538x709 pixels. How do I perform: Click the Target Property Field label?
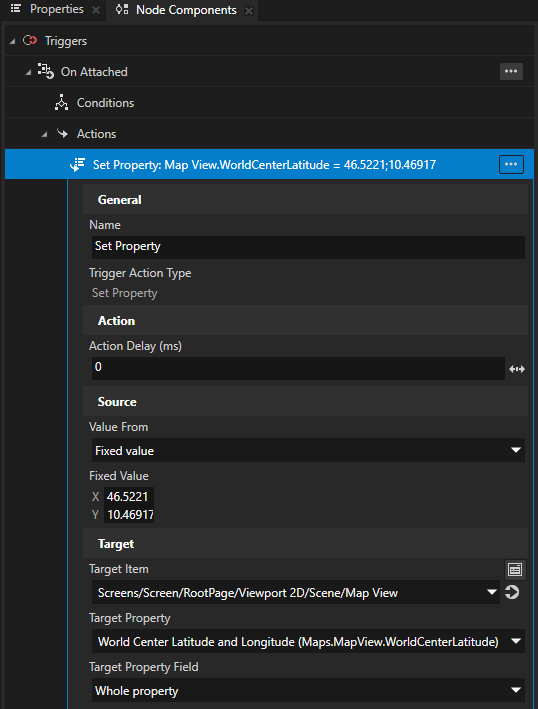144,667
